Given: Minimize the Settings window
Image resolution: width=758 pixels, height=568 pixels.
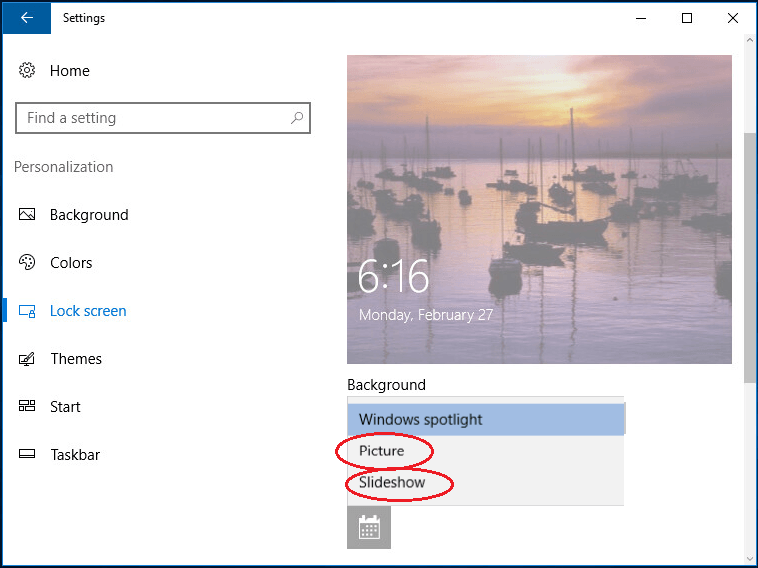Looking at the screenshot, I should (641, 18).
